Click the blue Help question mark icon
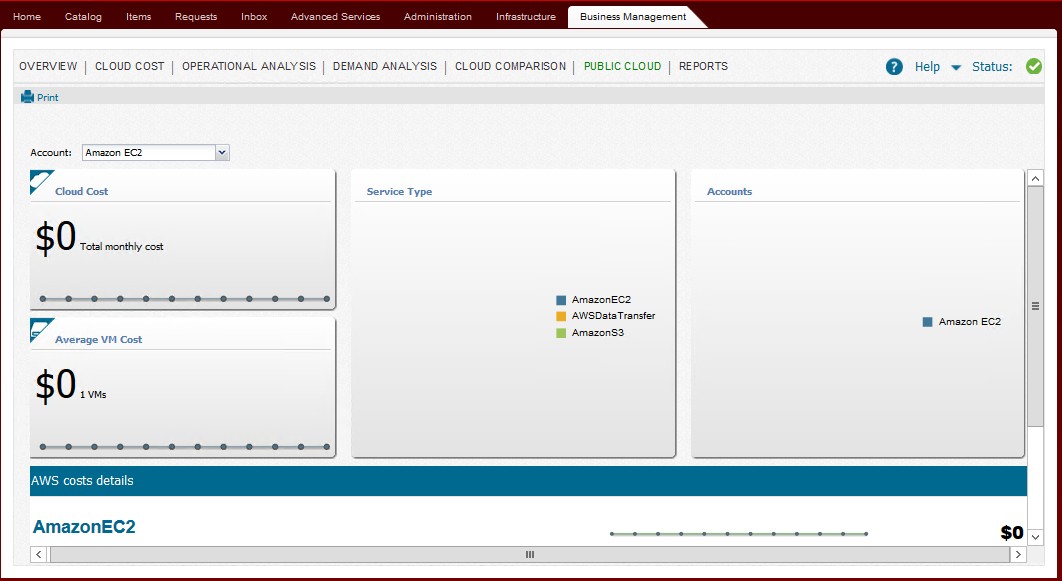Image resolution: width=1062 pixels, height=581 pixels. pyautogui.click(x=894, y=67)
